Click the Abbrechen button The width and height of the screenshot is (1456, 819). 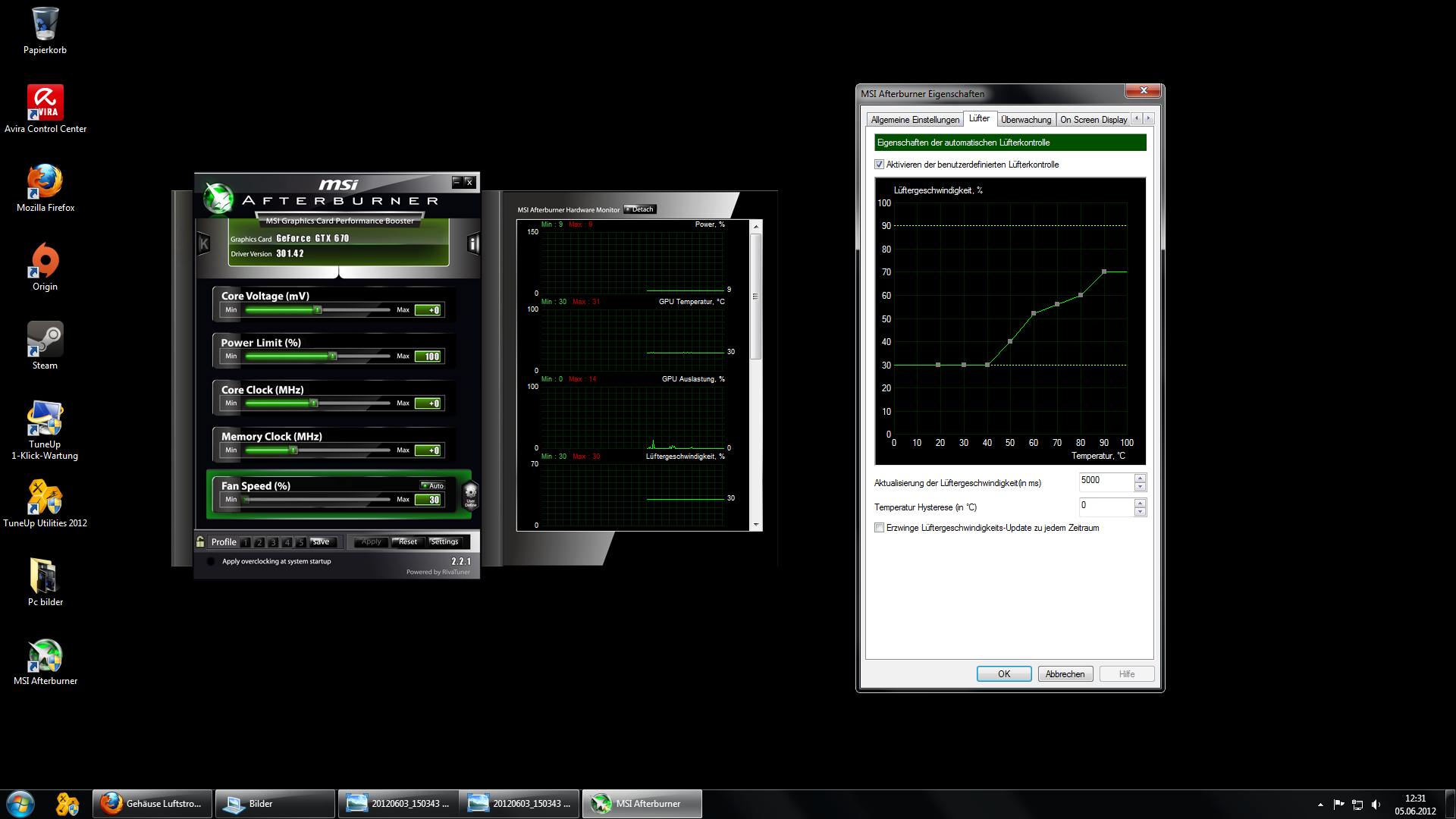[1065, 674]
